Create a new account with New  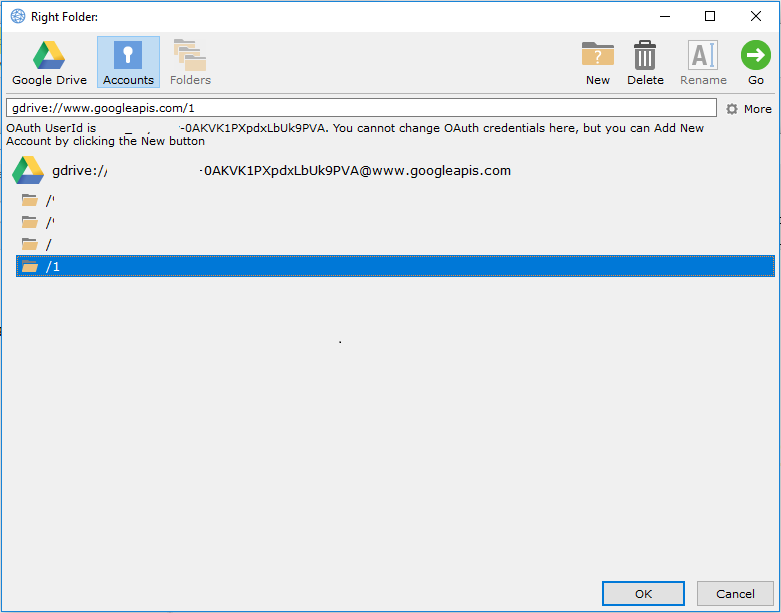[598, 62]
